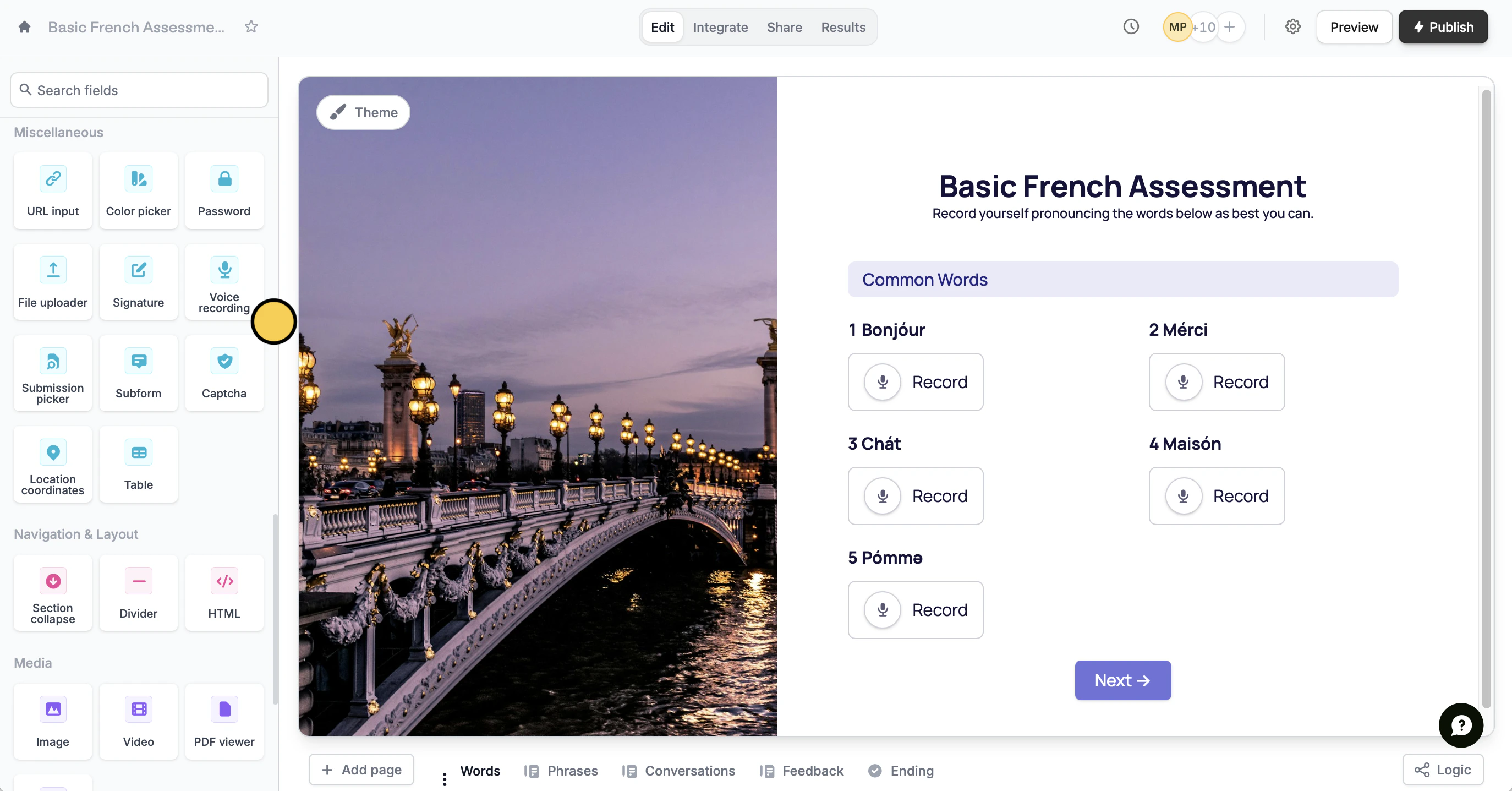Switch to the Integrate tab
Screen dimensions: 1512x791
click(720, 27)
